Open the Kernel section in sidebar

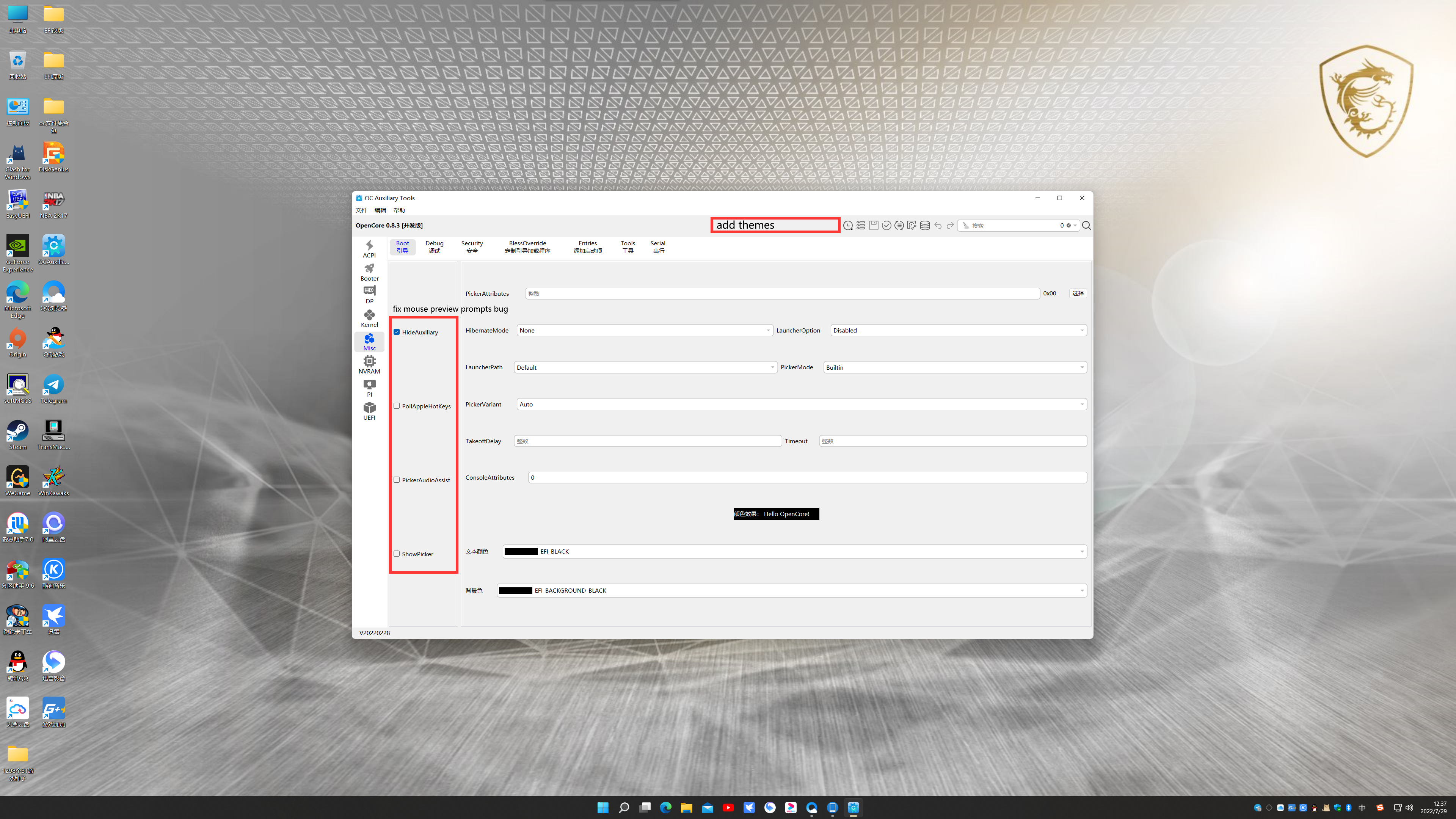pyautogui.click(x=369, y=318)
